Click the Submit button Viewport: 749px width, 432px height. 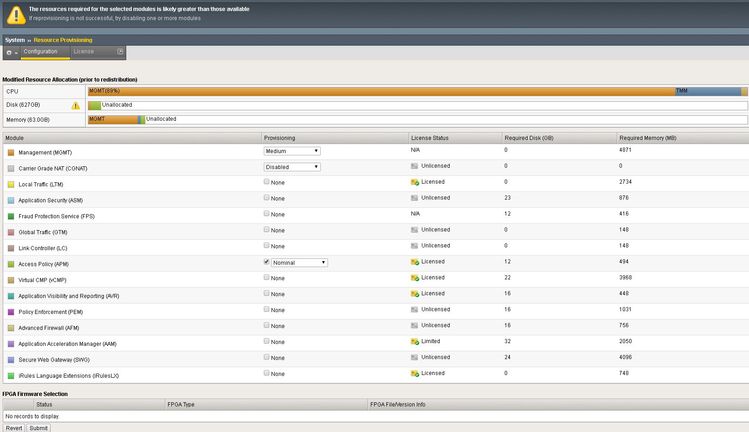[x=38, y=427]
